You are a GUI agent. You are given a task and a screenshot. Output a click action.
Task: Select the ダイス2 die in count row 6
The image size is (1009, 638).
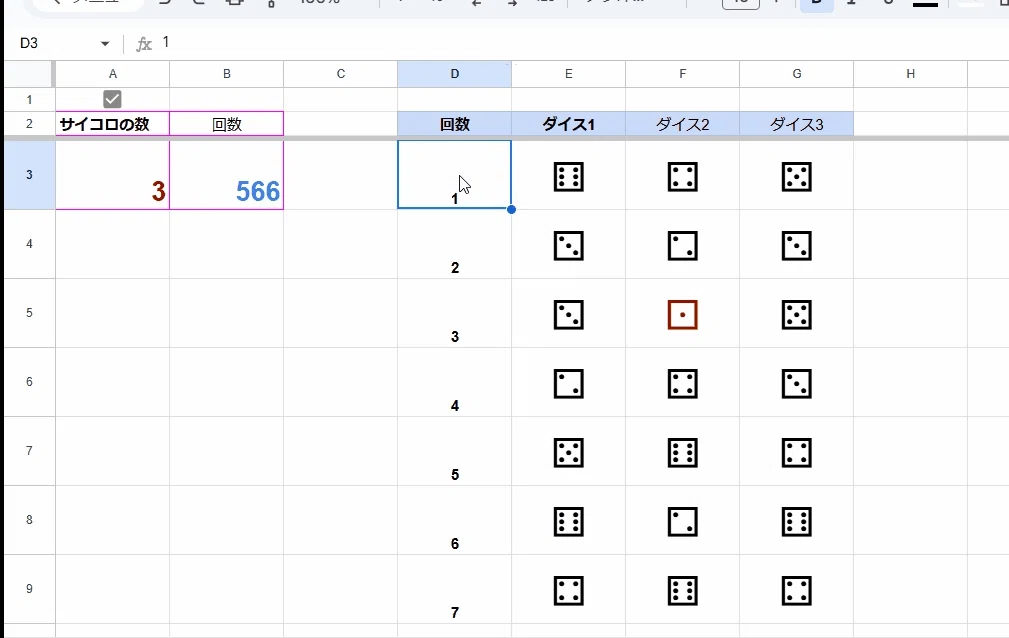point(683,522)
